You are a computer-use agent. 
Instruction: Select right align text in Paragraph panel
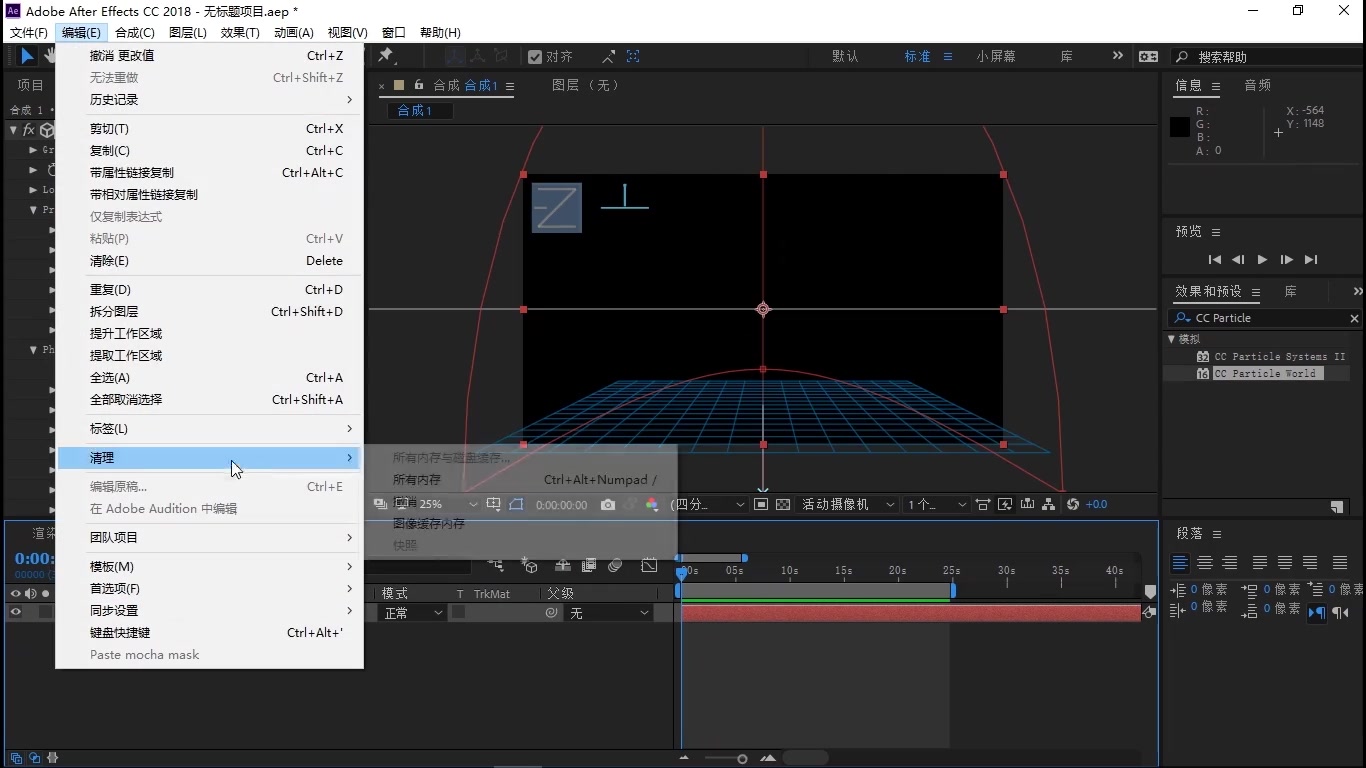click(x=1230, y=563)
